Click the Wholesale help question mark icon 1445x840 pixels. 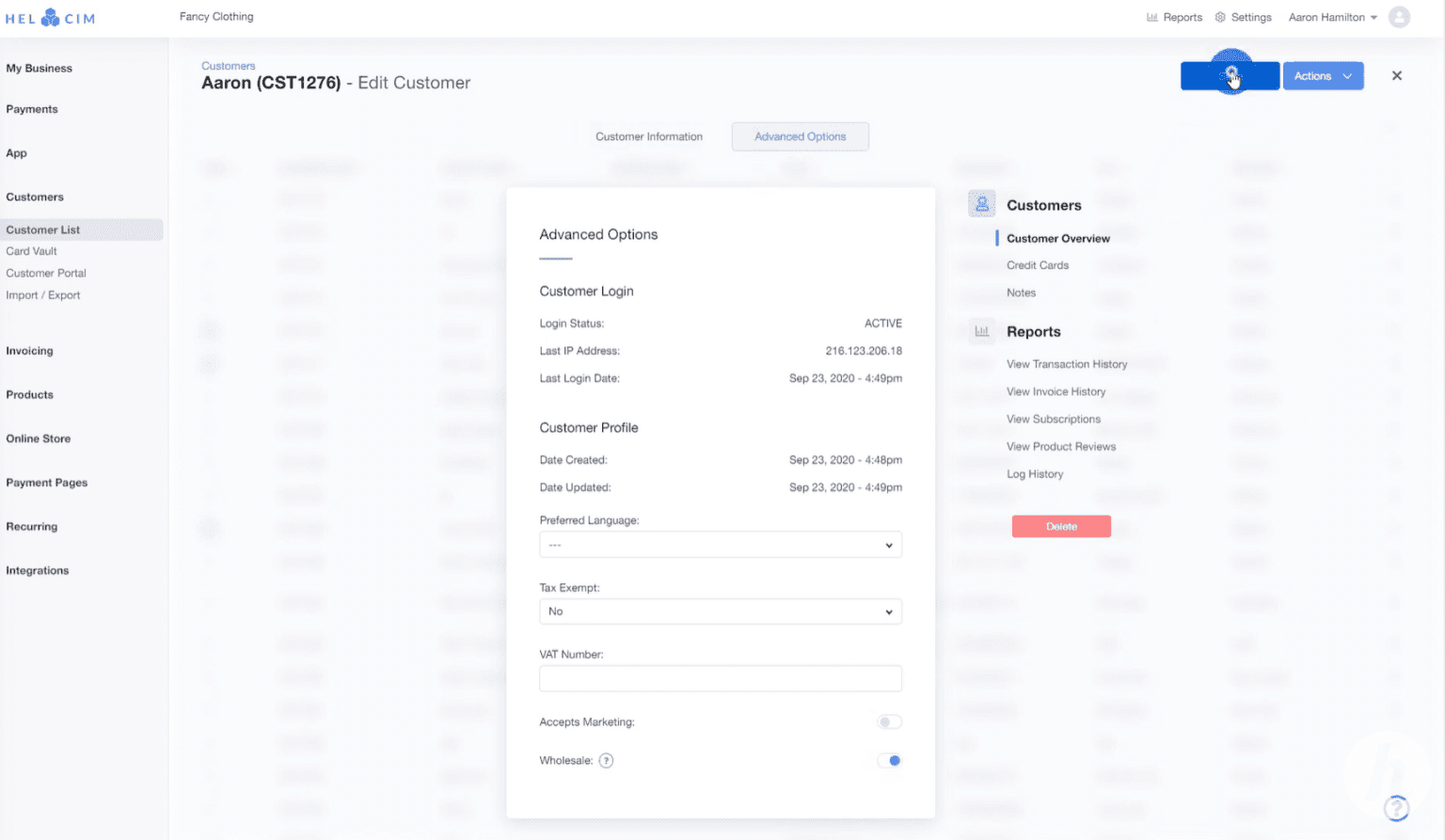[606, 761]
